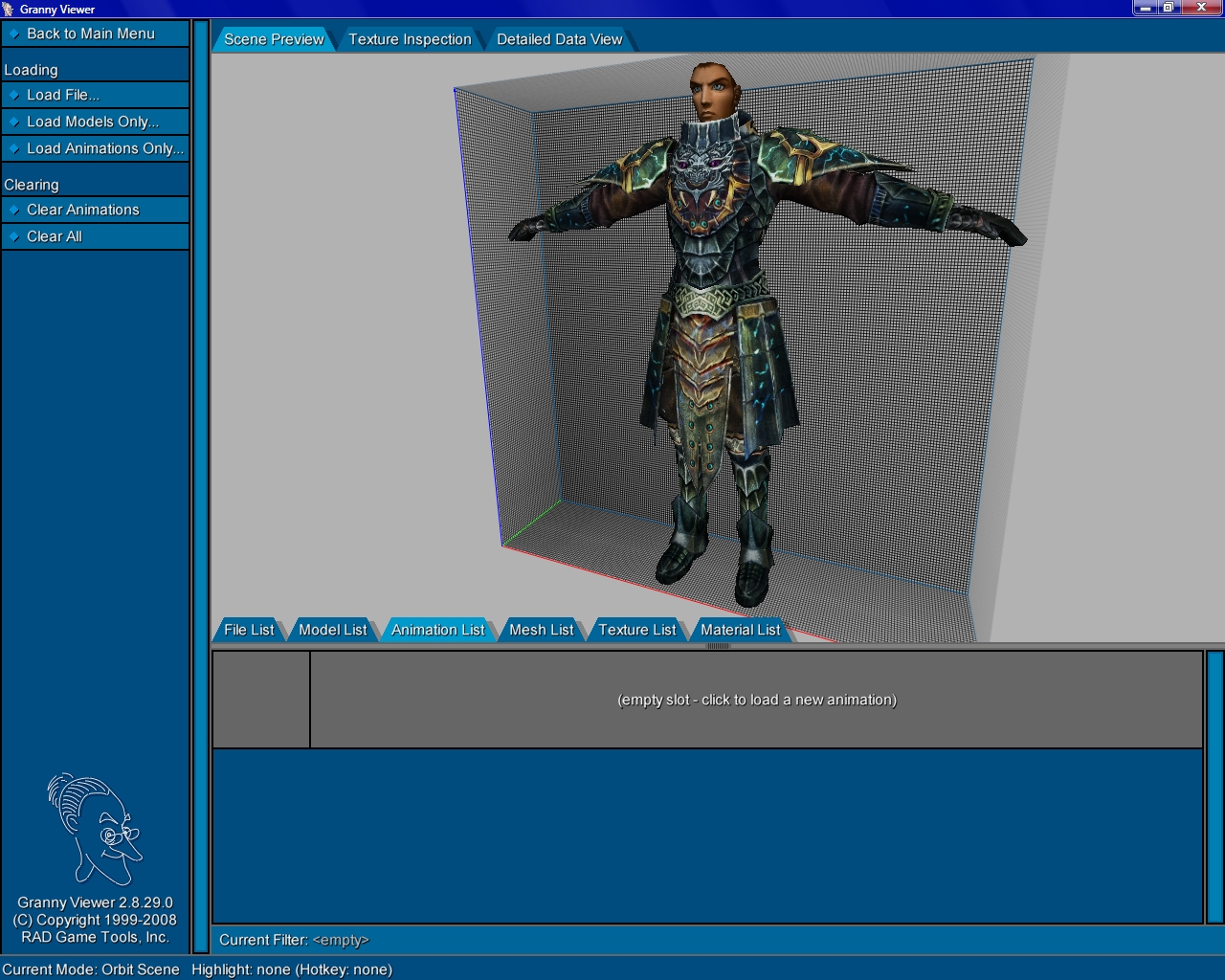
Task: Click the empty slot to load a new animation
Action: (756, 700)
